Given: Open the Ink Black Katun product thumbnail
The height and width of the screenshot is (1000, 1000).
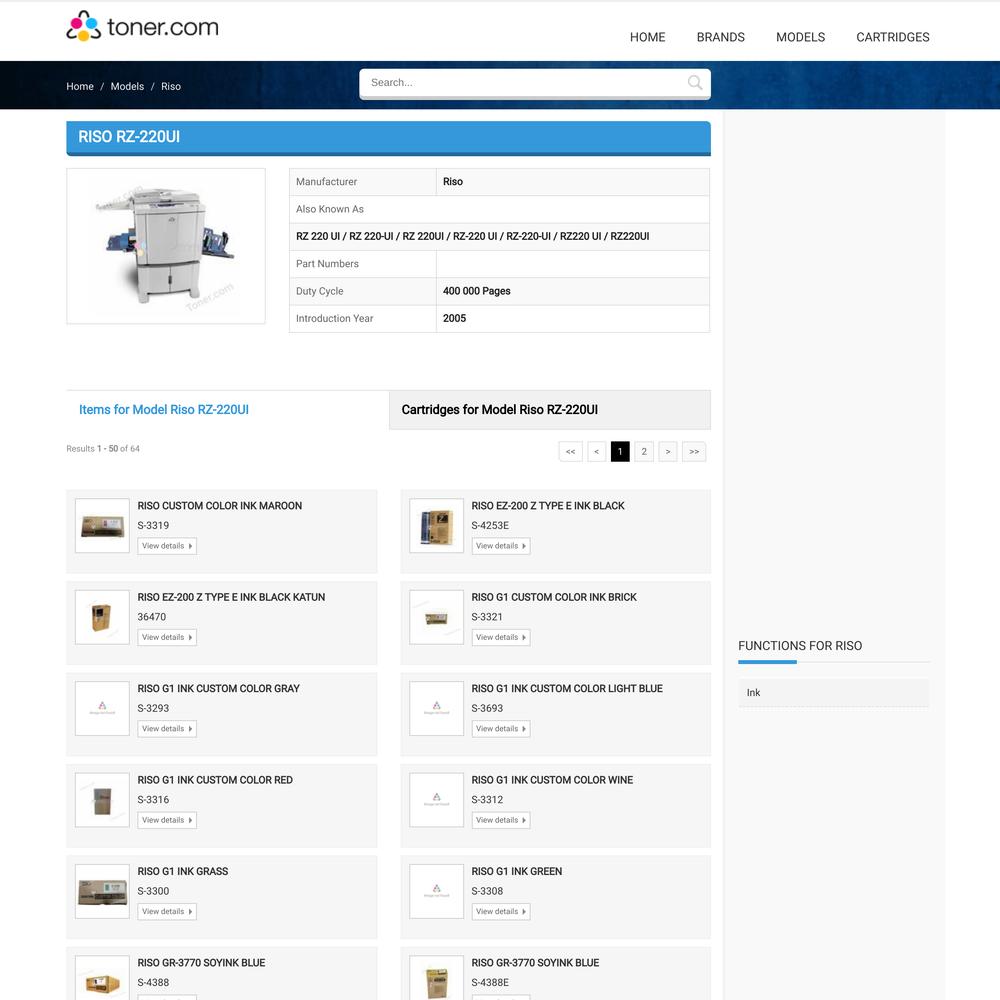Looking at the screenshot, I should point(102,617).
